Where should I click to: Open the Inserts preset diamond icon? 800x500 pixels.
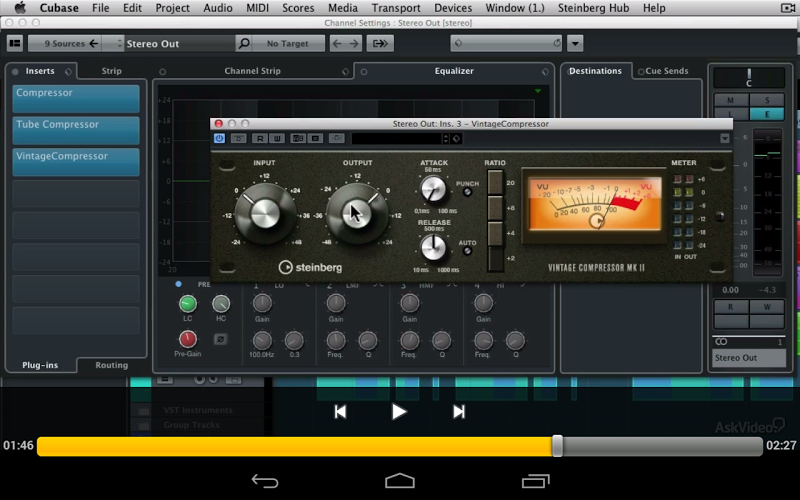click(x=68, y=71)
